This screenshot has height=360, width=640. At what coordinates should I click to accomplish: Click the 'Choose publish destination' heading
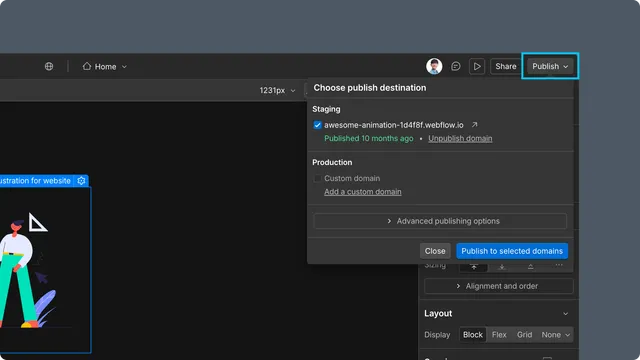[x=370, y=88]
